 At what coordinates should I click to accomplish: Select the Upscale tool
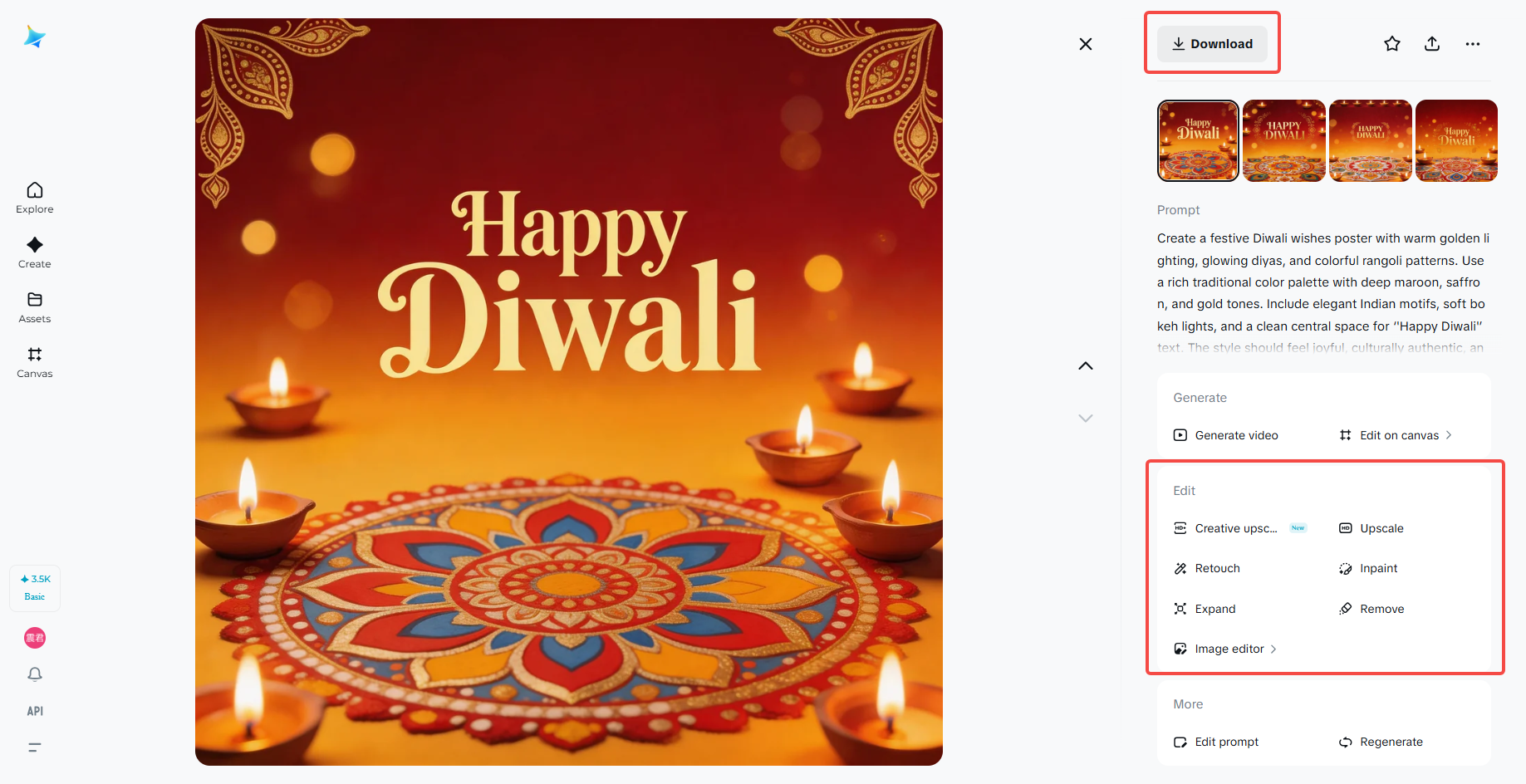tap(1371, 528)
